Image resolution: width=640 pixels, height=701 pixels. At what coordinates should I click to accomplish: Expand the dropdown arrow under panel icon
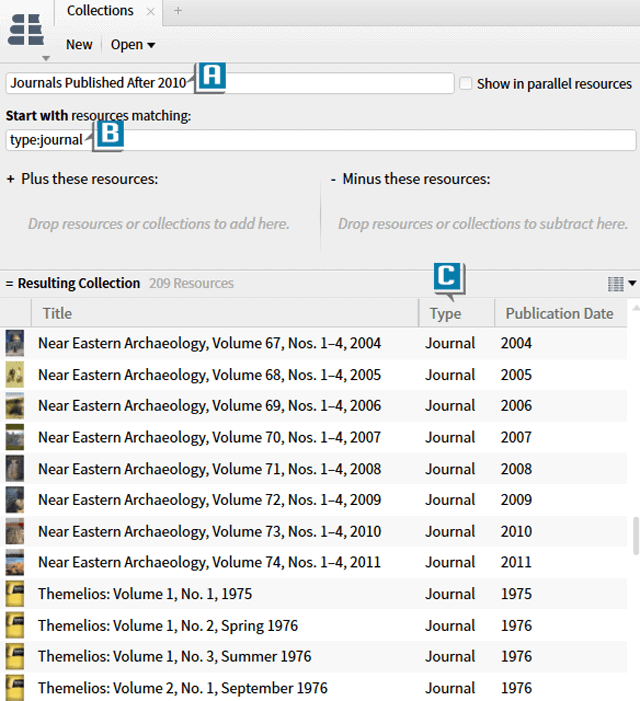pyautogui.click(x=45, y=59)
